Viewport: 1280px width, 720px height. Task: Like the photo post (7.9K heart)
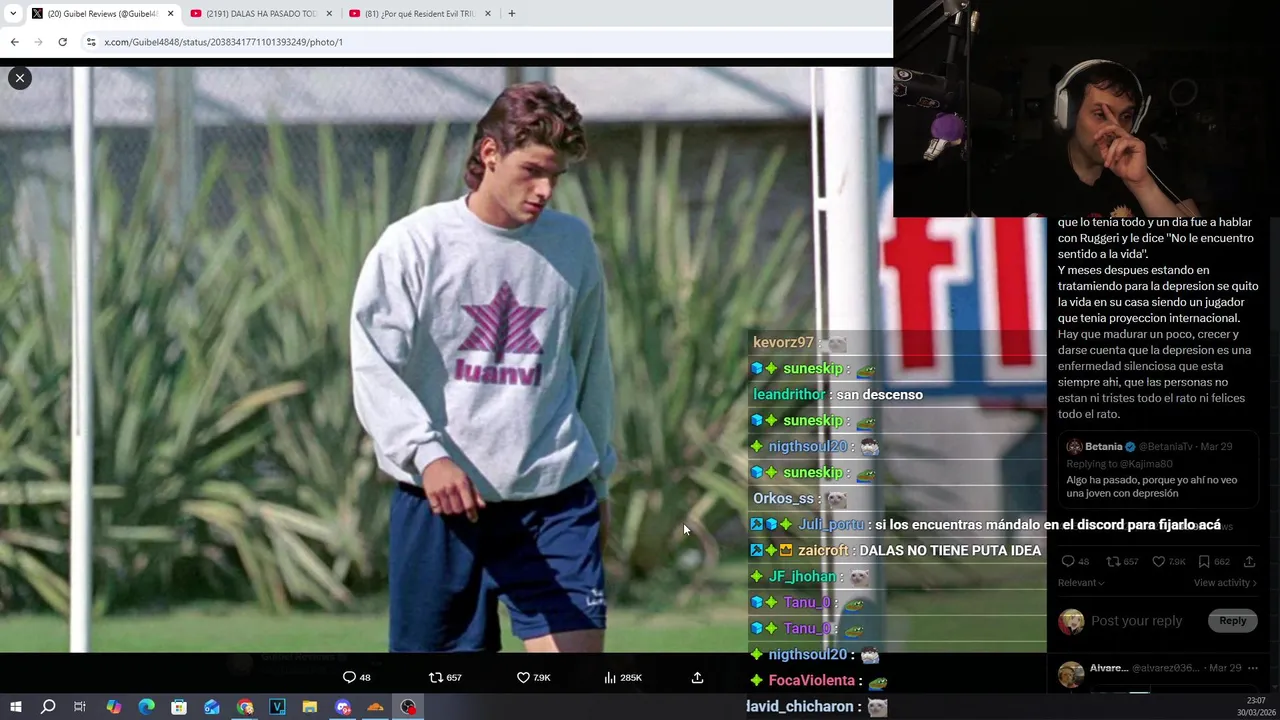tap(533, 677)
